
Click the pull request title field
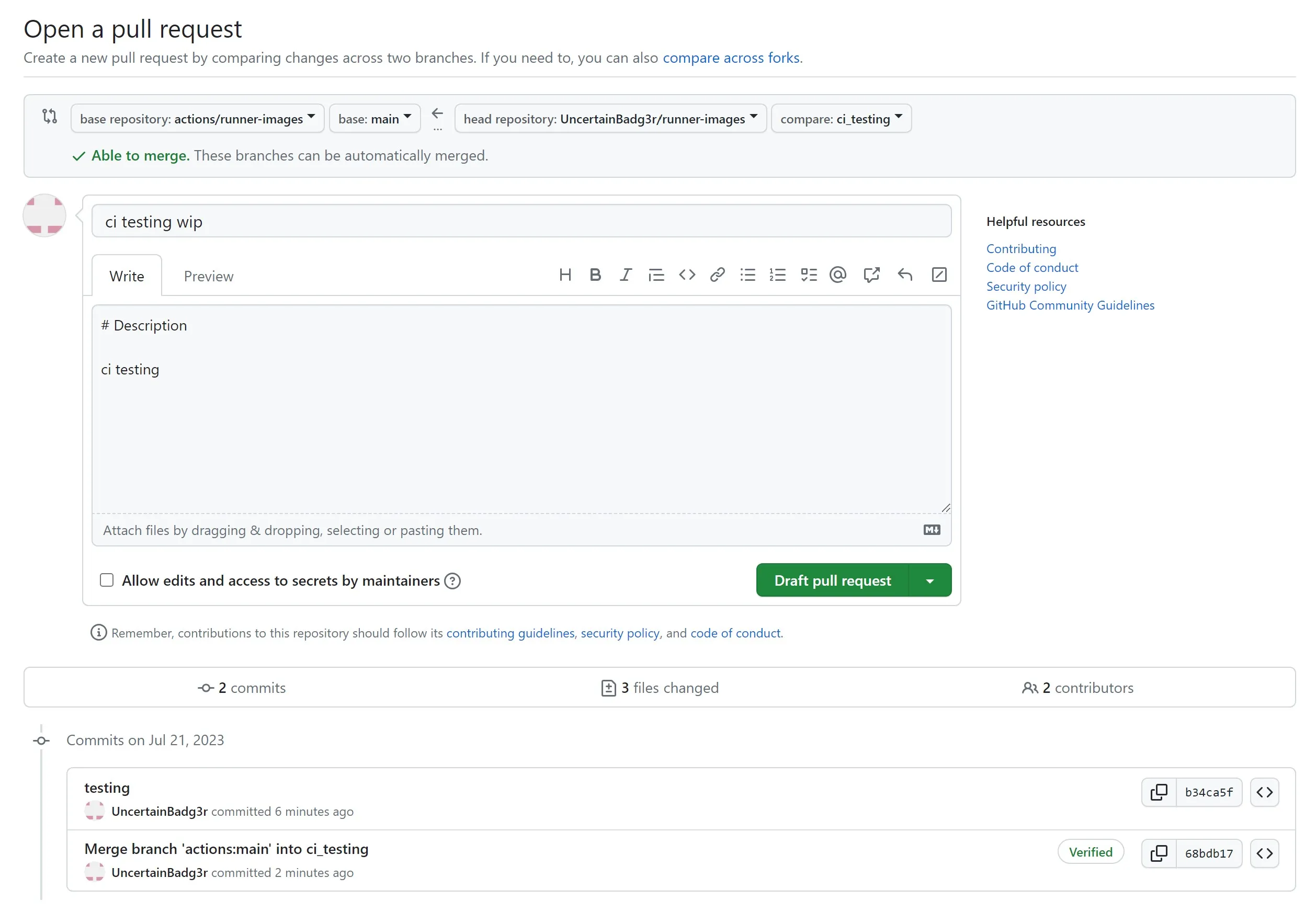pos(520,221)
